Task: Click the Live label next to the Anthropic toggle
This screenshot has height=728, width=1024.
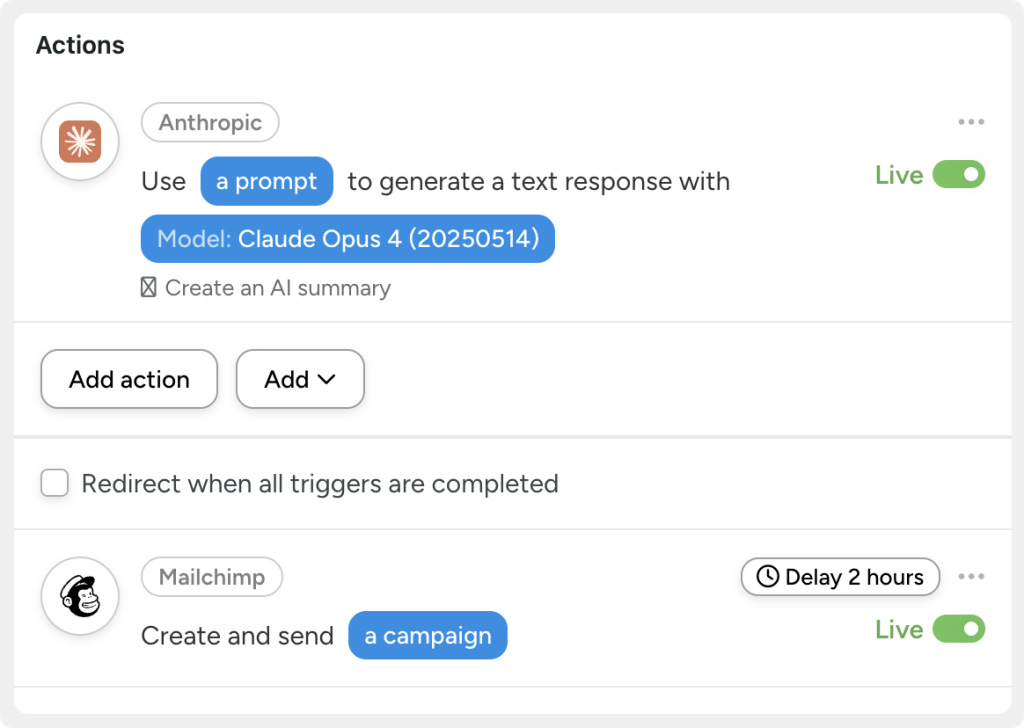Action: tap(901, 174)
